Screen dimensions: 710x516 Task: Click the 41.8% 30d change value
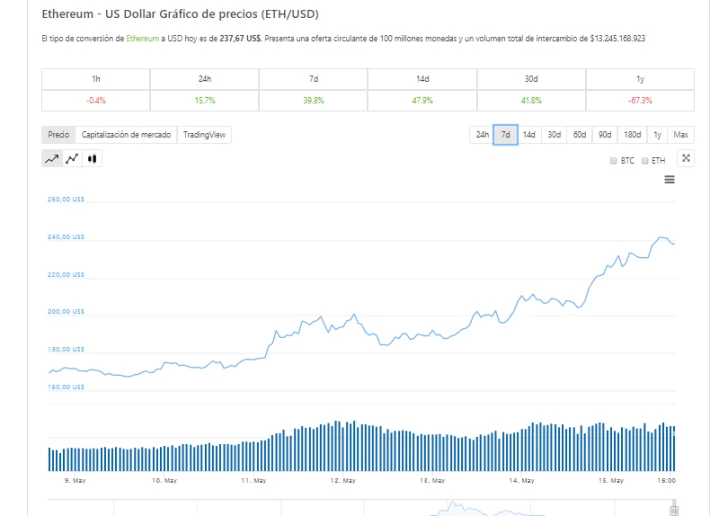coord(531,100)
